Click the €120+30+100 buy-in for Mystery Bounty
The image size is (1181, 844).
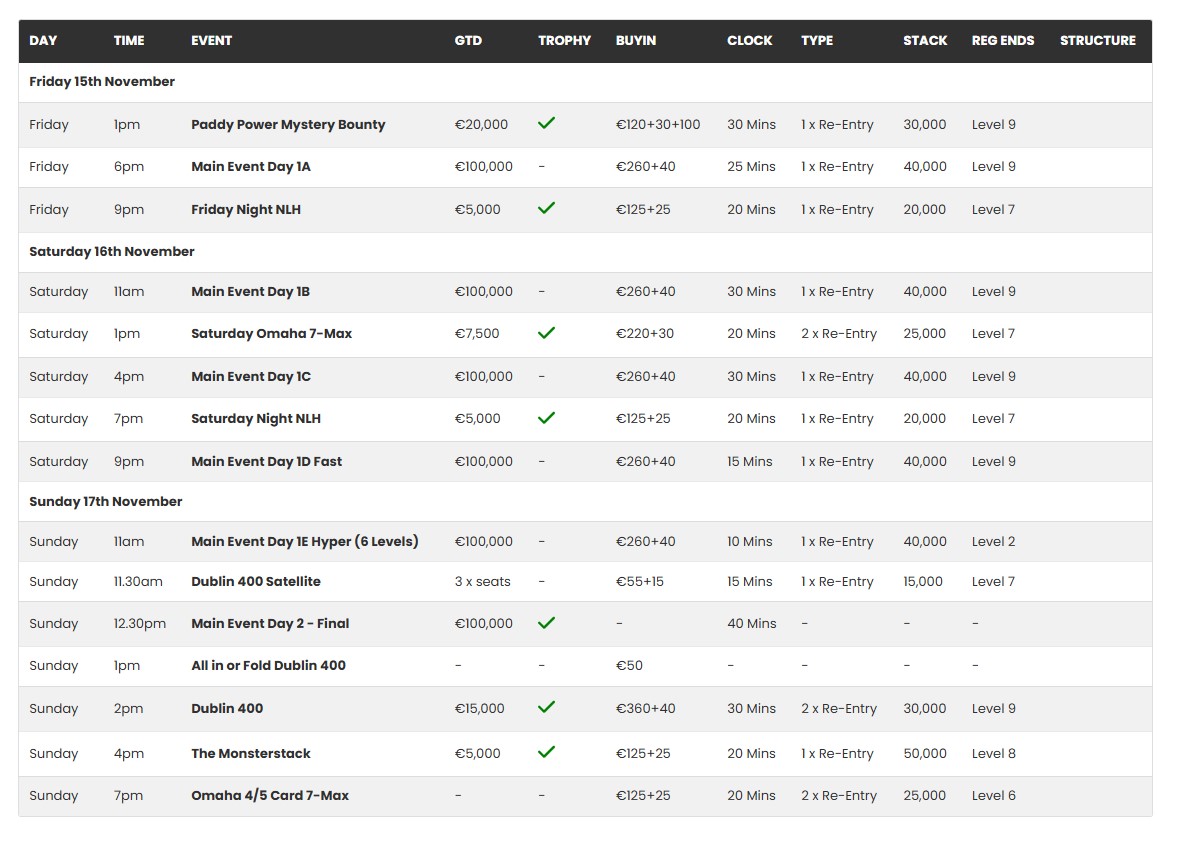[658, 125]
